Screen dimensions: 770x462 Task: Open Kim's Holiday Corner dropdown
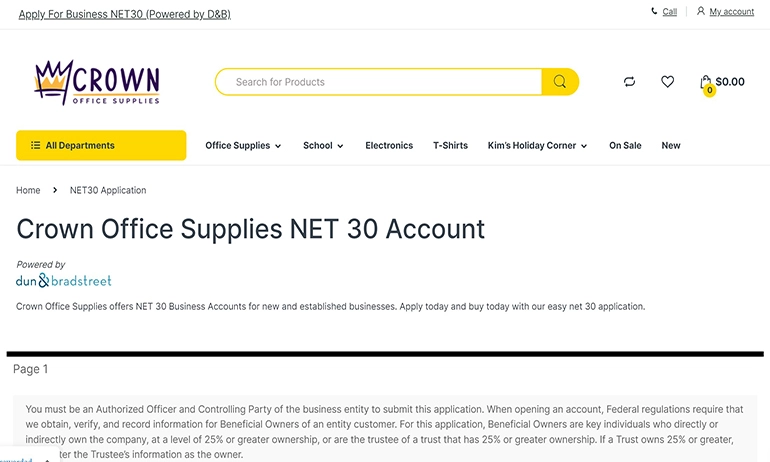coord(537,145)
